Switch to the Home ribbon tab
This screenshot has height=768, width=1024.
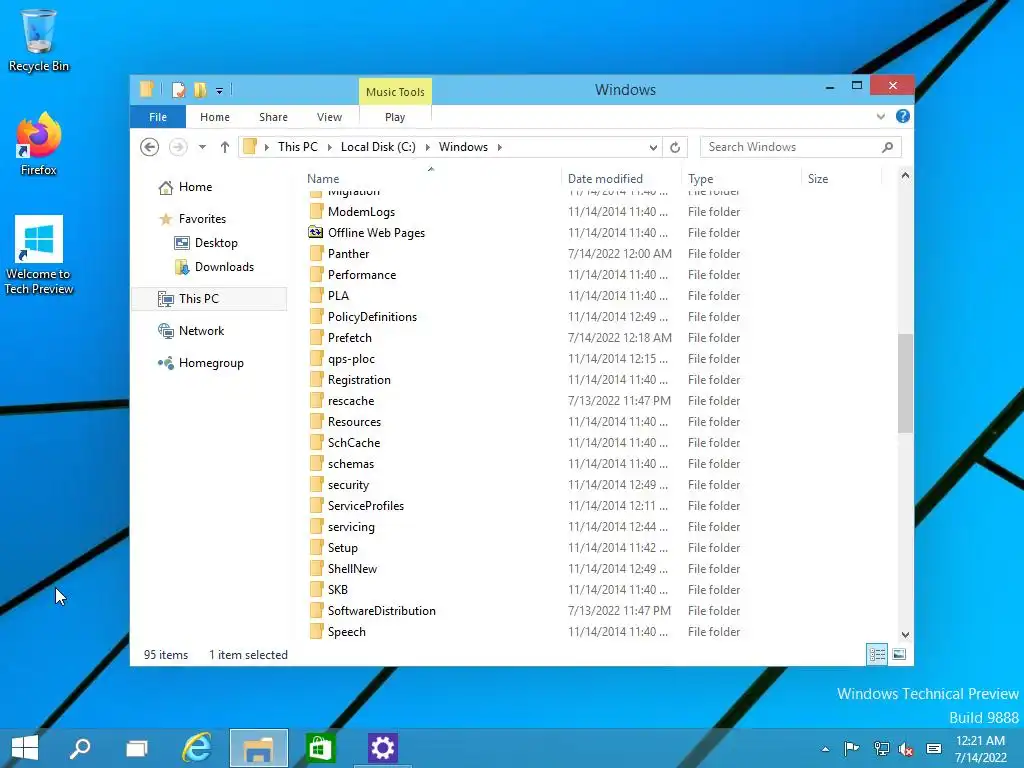tap(215, 117)
